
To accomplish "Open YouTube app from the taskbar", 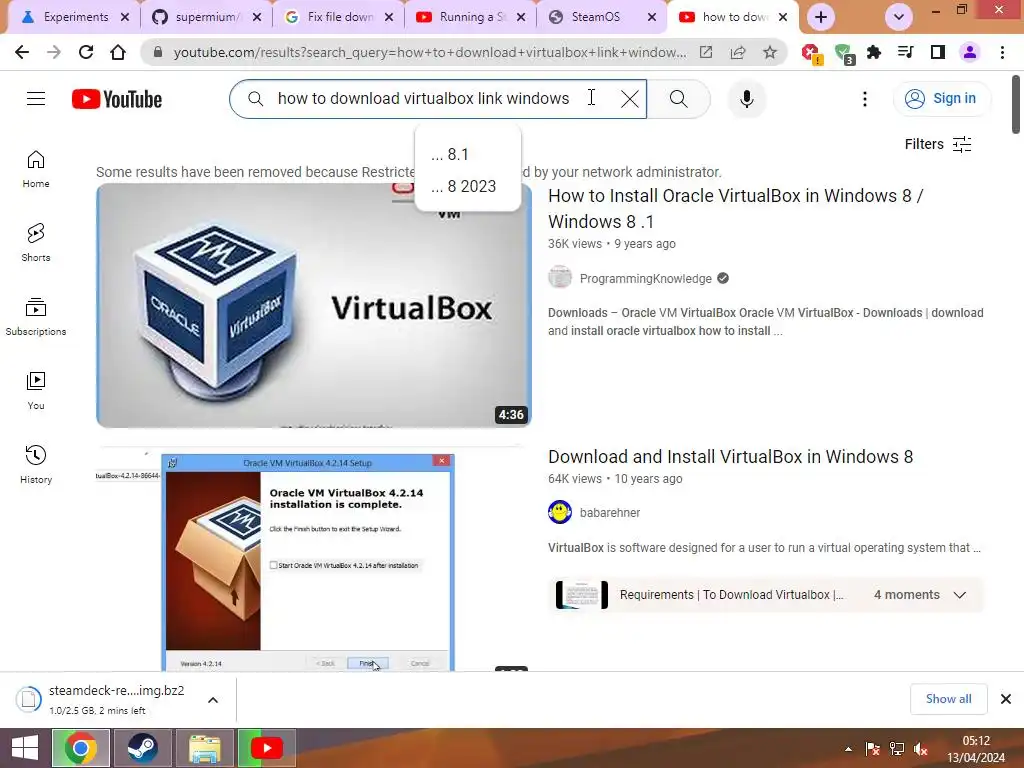I will click(x=266, y=748).
